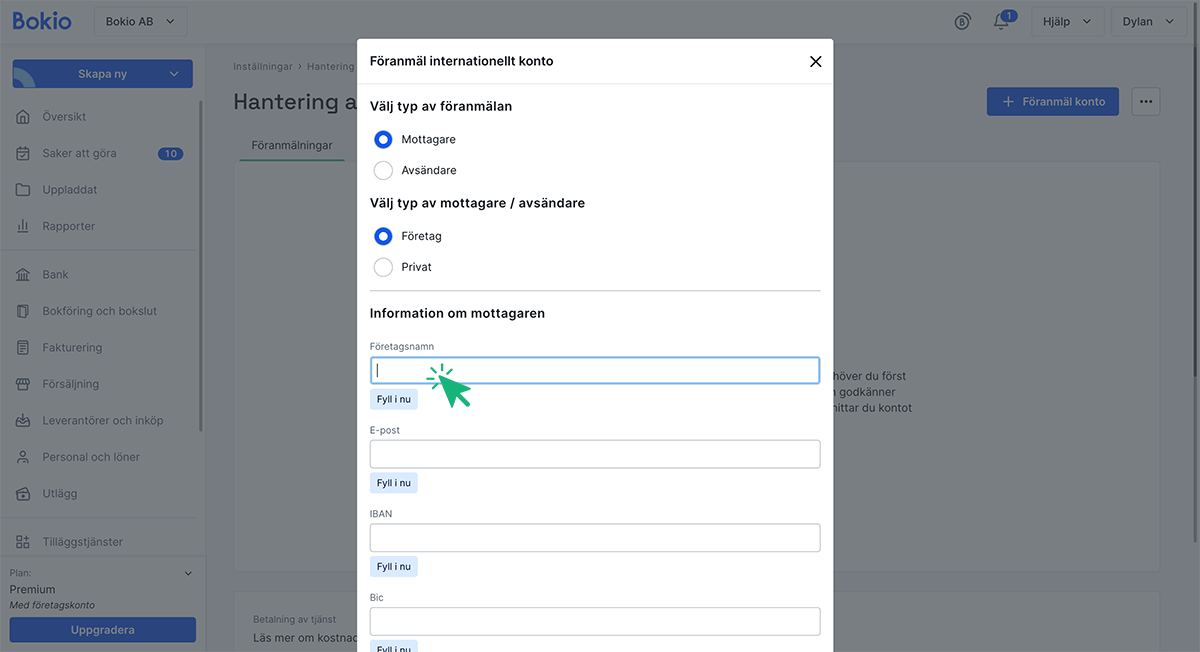This screenshot has height=652, width=1200.
Task: Click the Försäljning shop icon
Action: pyautogui.click(x=23, y=384)
